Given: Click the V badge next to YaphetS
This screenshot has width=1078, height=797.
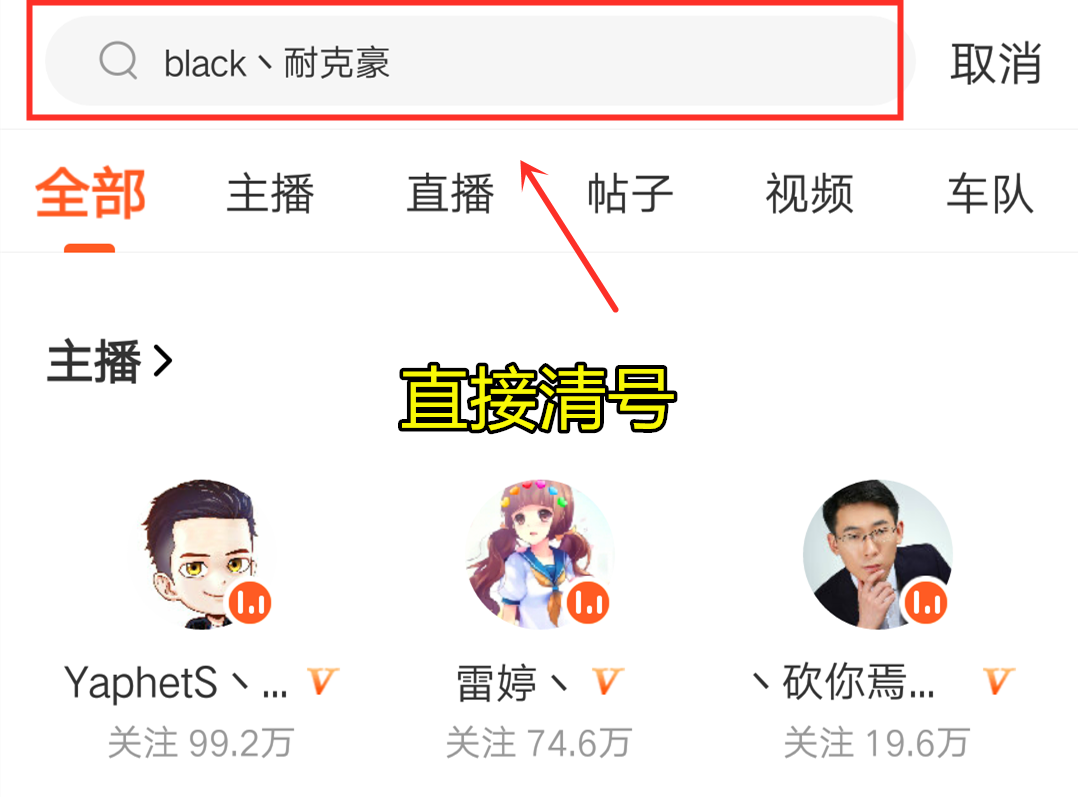Looking at the screenshot, I should [x=322, y=681].
